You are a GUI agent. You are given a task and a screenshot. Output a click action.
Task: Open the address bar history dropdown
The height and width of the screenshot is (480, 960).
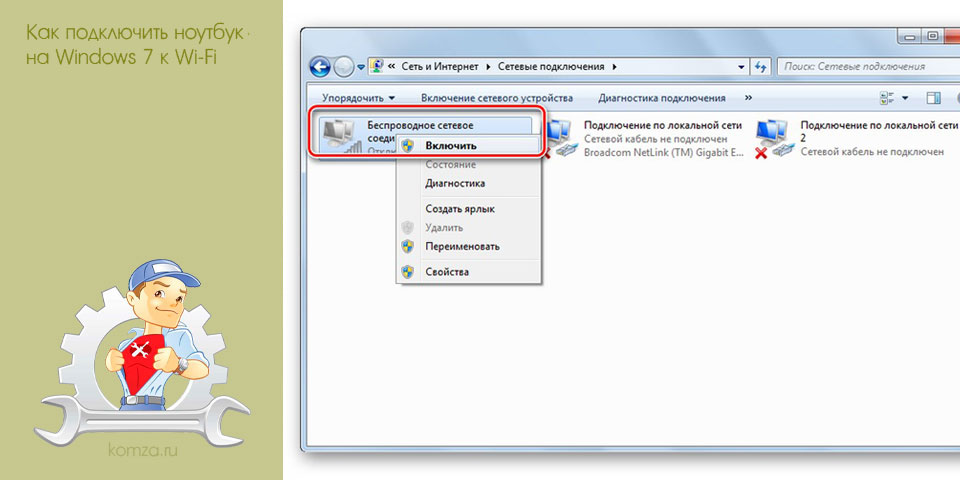[x=741, y=67]
